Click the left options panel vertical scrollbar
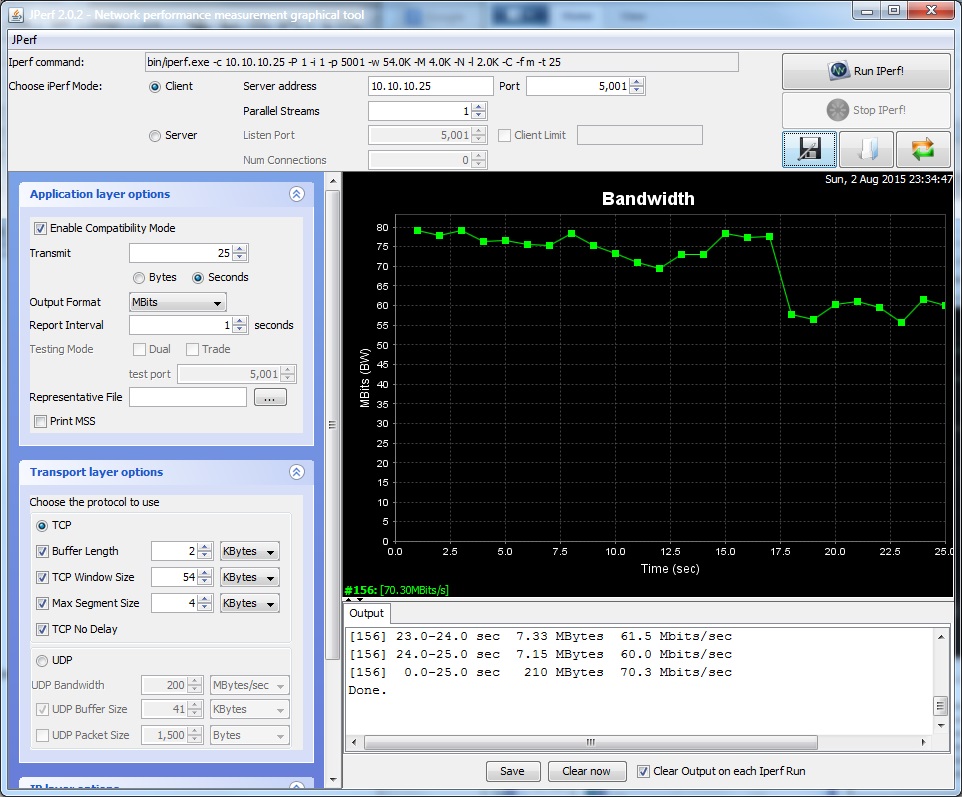Screen dimensions: 962x797 333,423
